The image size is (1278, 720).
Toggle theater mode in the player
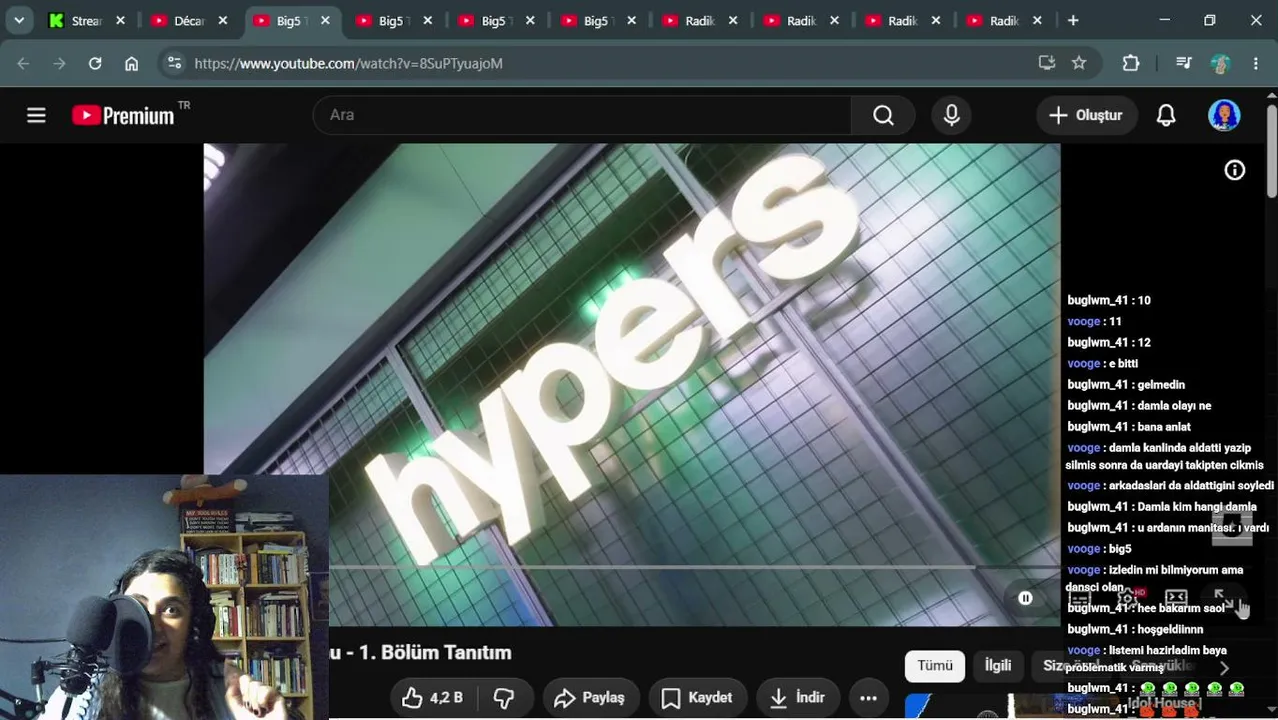pos(1176,598)
